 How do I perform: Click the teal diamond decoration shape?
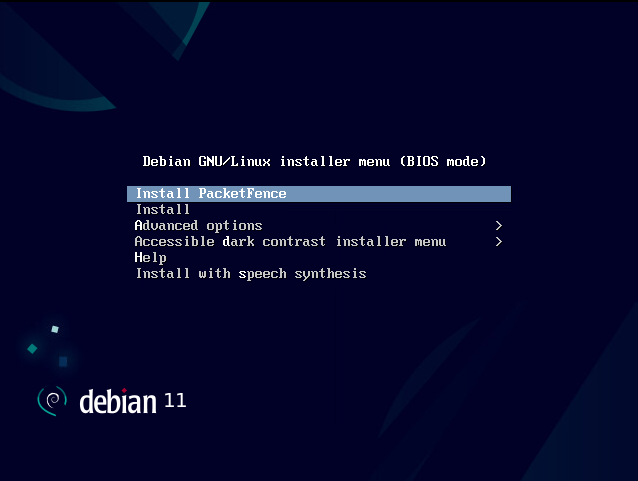pos(32,349)
